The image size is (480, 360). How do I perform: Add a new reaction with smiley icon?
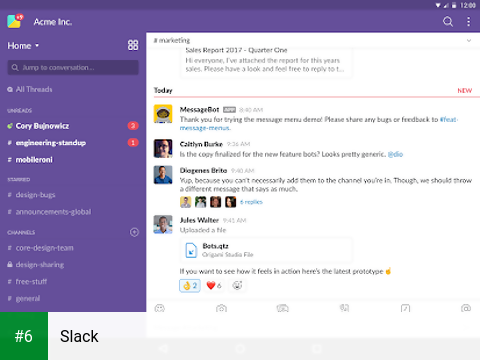pos(237,286)
